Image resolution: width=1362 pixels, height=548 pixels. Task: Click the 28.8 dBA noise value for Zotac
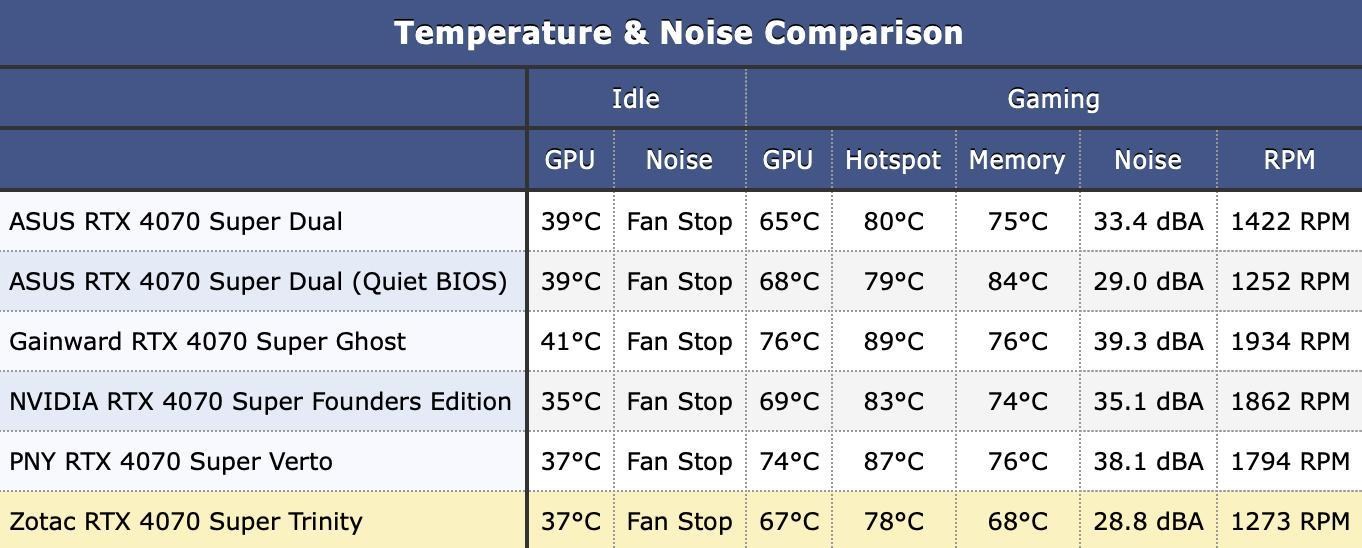coord(1148,521)
